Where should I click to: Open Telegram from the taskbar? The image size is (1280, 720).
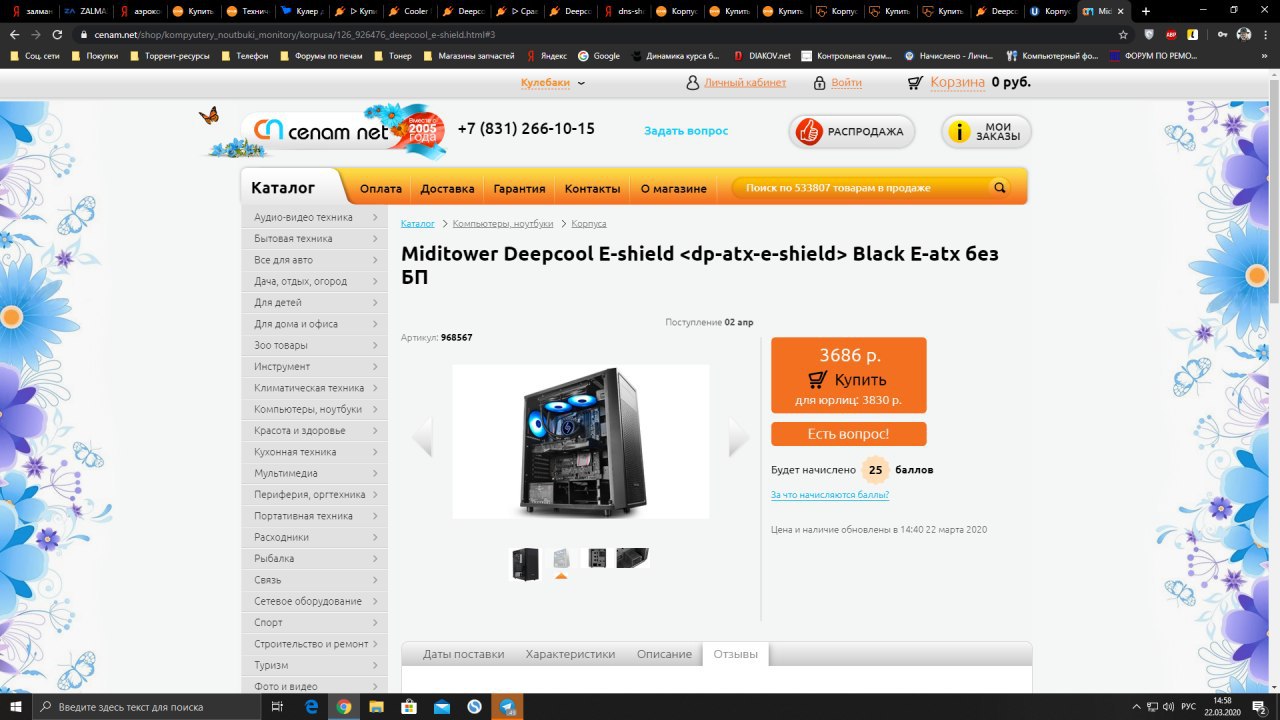coord(507,706)
